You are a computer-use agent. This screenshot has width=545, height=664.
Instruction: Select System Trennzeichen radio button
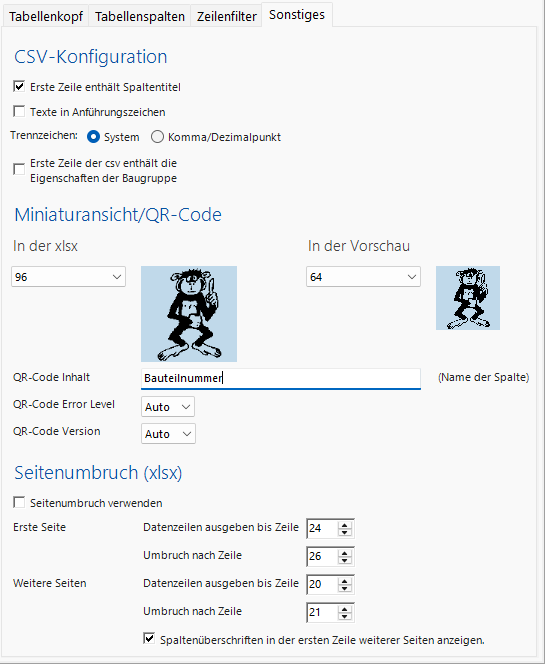click(93, 137)
